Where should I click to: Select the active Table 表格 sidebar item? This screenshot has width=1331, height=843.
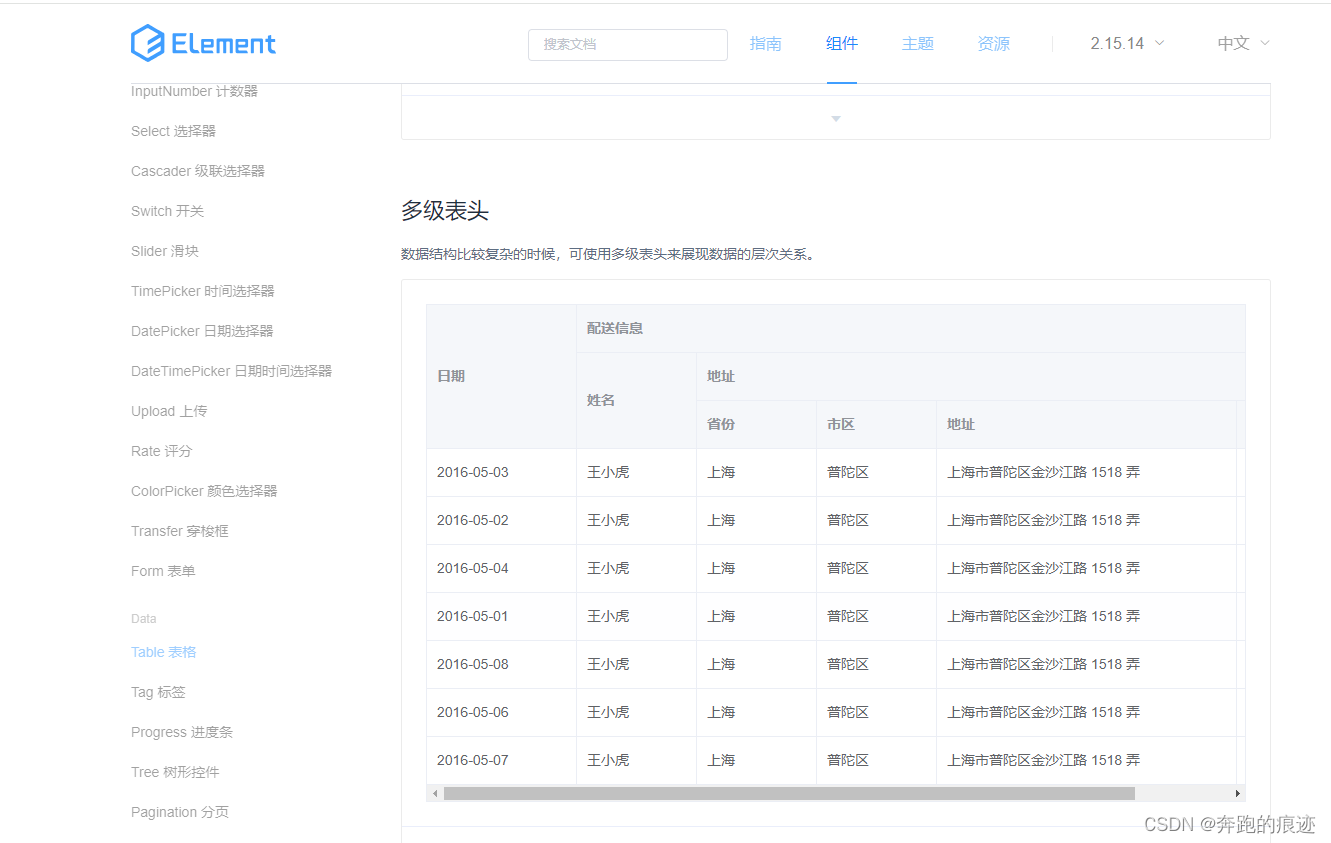[x=164, y=652]
